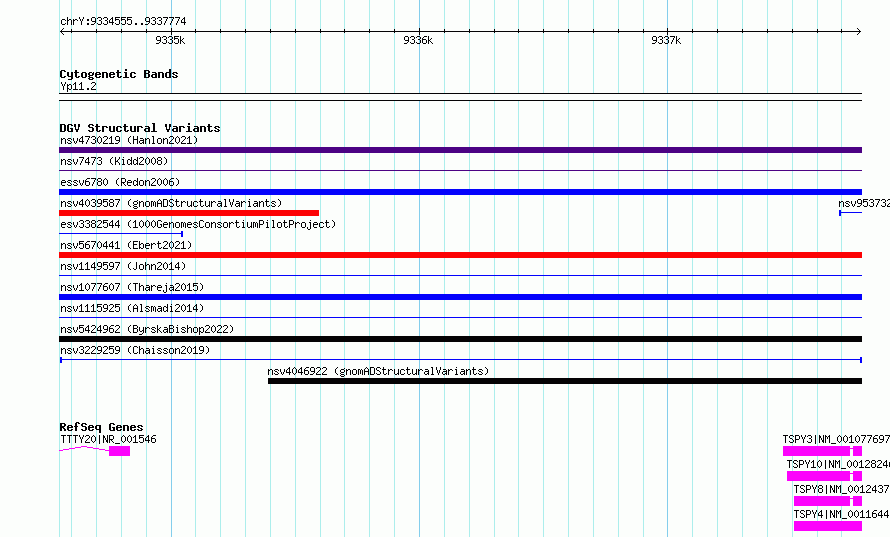The image size is (890, 537).
Task: Click the TTTY20 intron connector line
Action: click(x=84, y=449)
